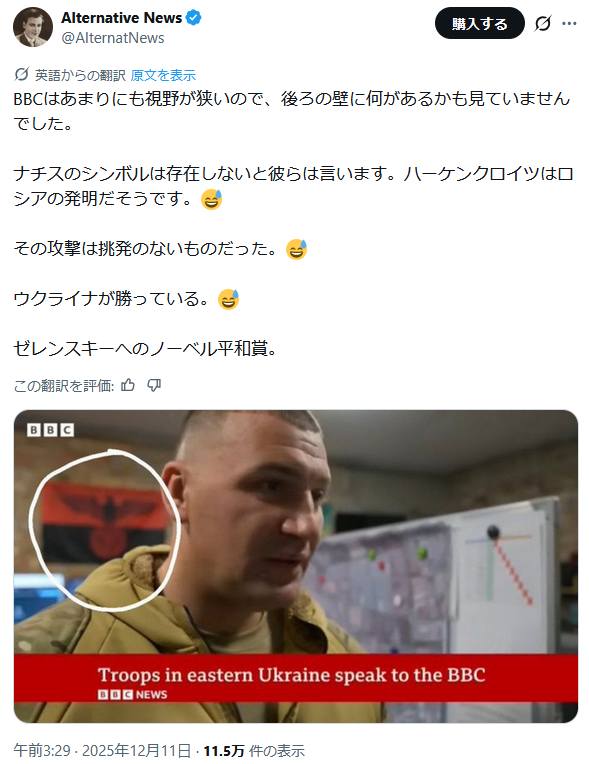The height and width of the screenshot is (764, 589).
Task: Click the @AlternatNews handle
Action: [x=113, y=38]
